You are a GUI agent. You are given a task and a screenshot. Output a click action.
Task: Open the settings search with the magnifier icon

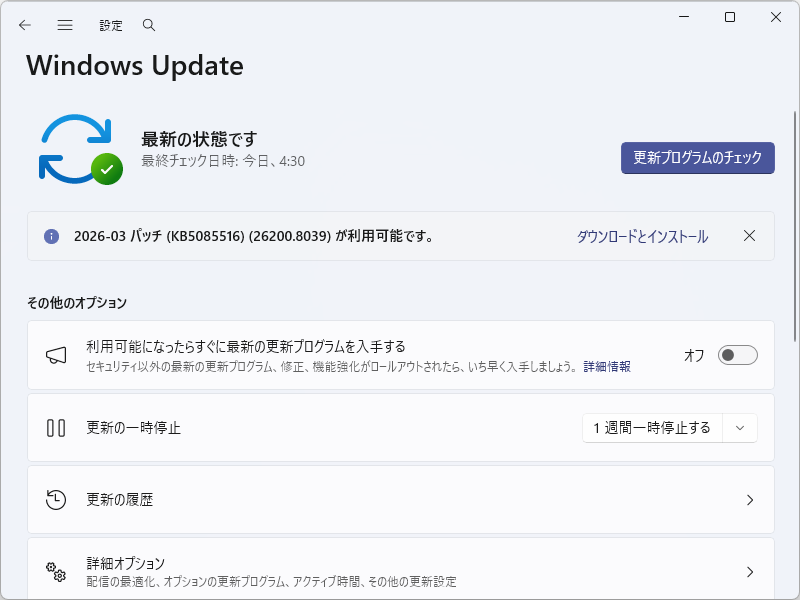point(148,24)
